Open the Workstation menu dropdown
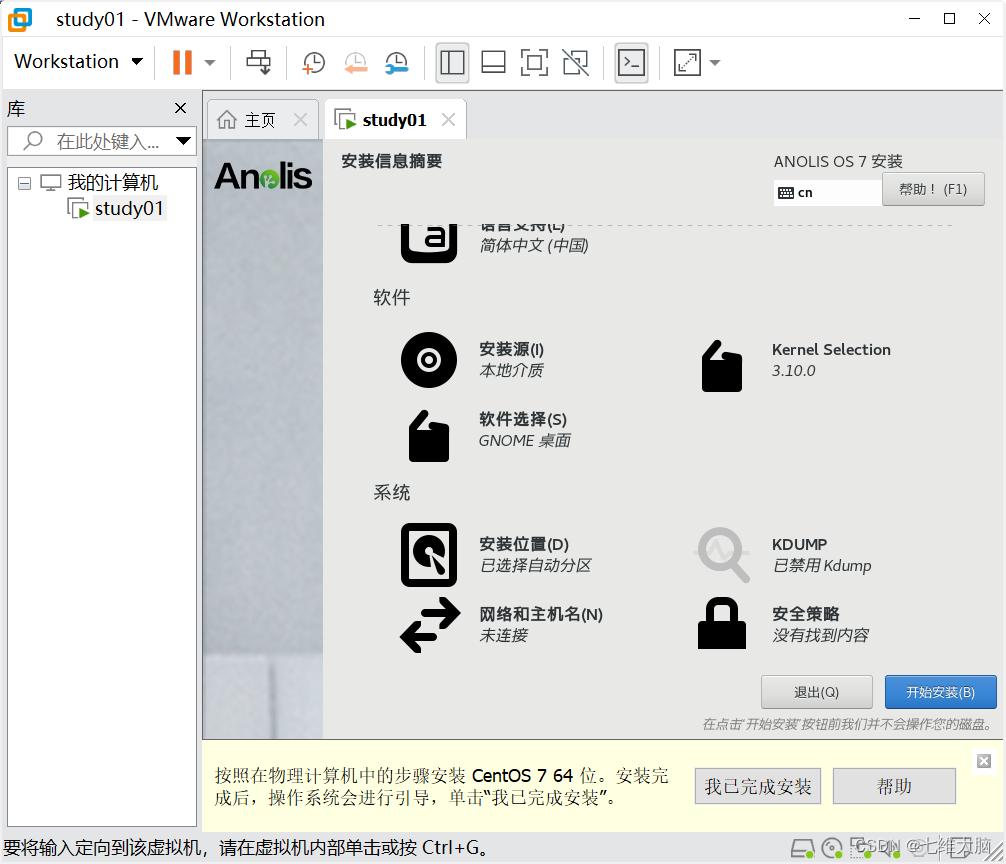Image resolution: width=1006 pixels, height=864 pixels. (x=78, y=62)
